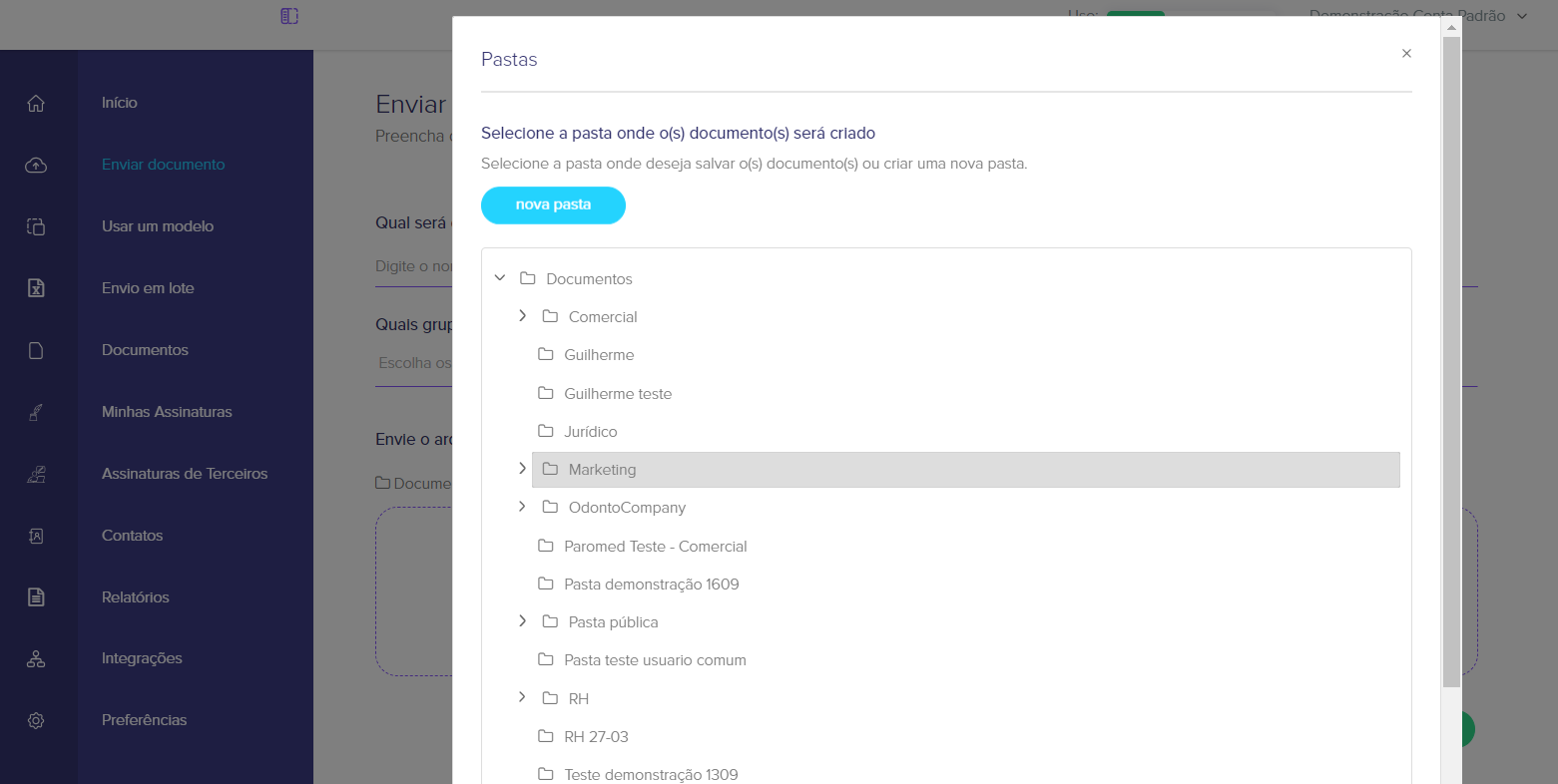
Task: Select the RH 27-03 folder label
Action: [x=596, y=737]
